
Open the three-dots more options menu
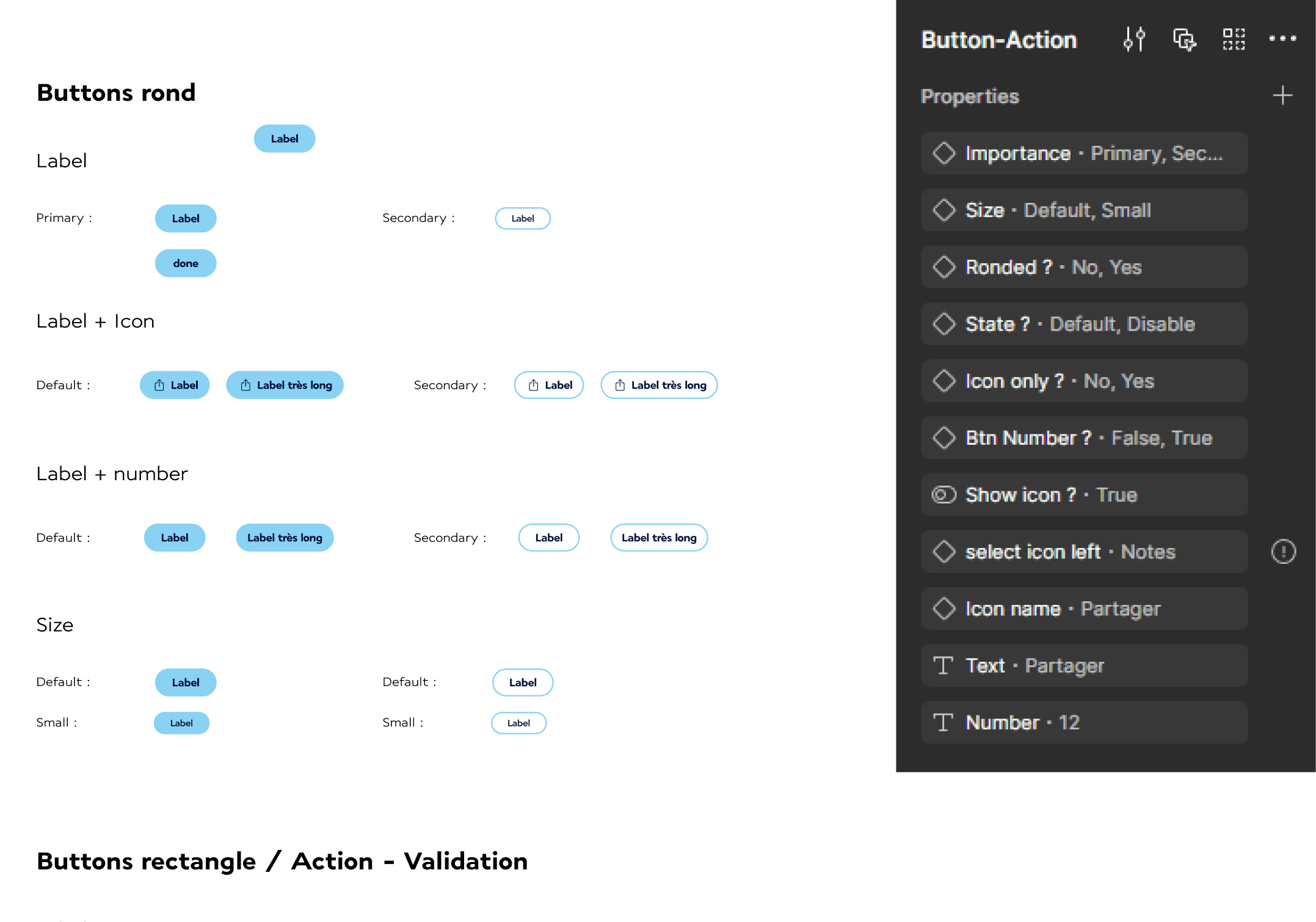1282,38
